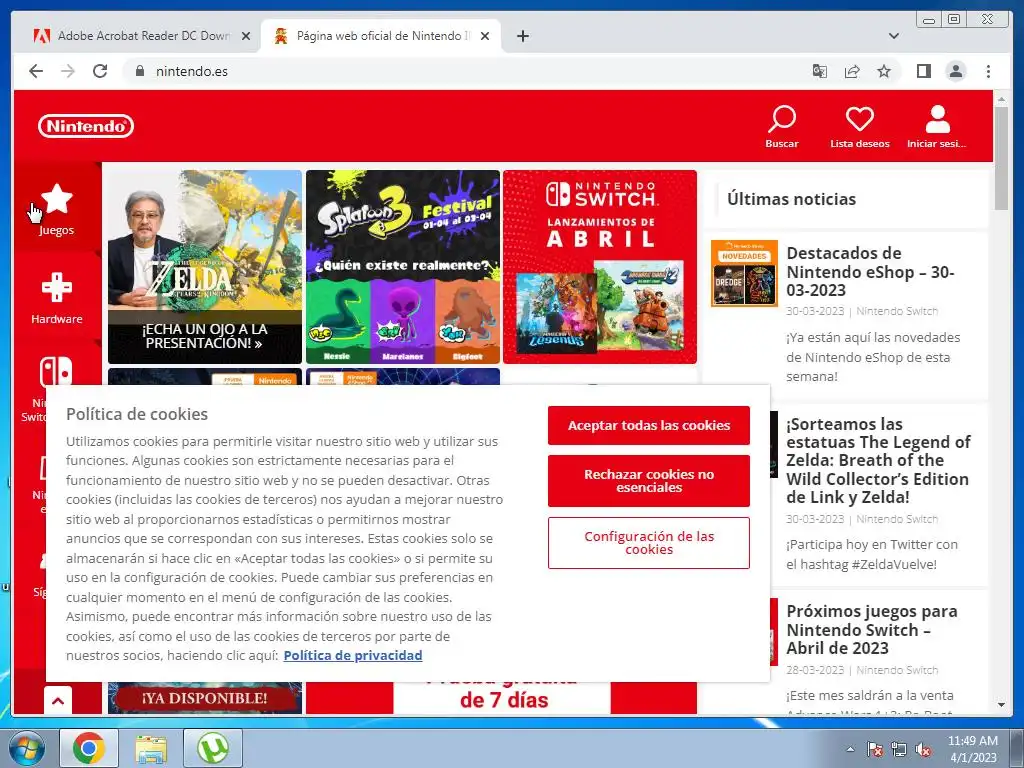Viewport: 1024px width, 768px height.
Task: Click the Iniciar sesión user icon
Action: pyautogui.click(x=937, y=127)
